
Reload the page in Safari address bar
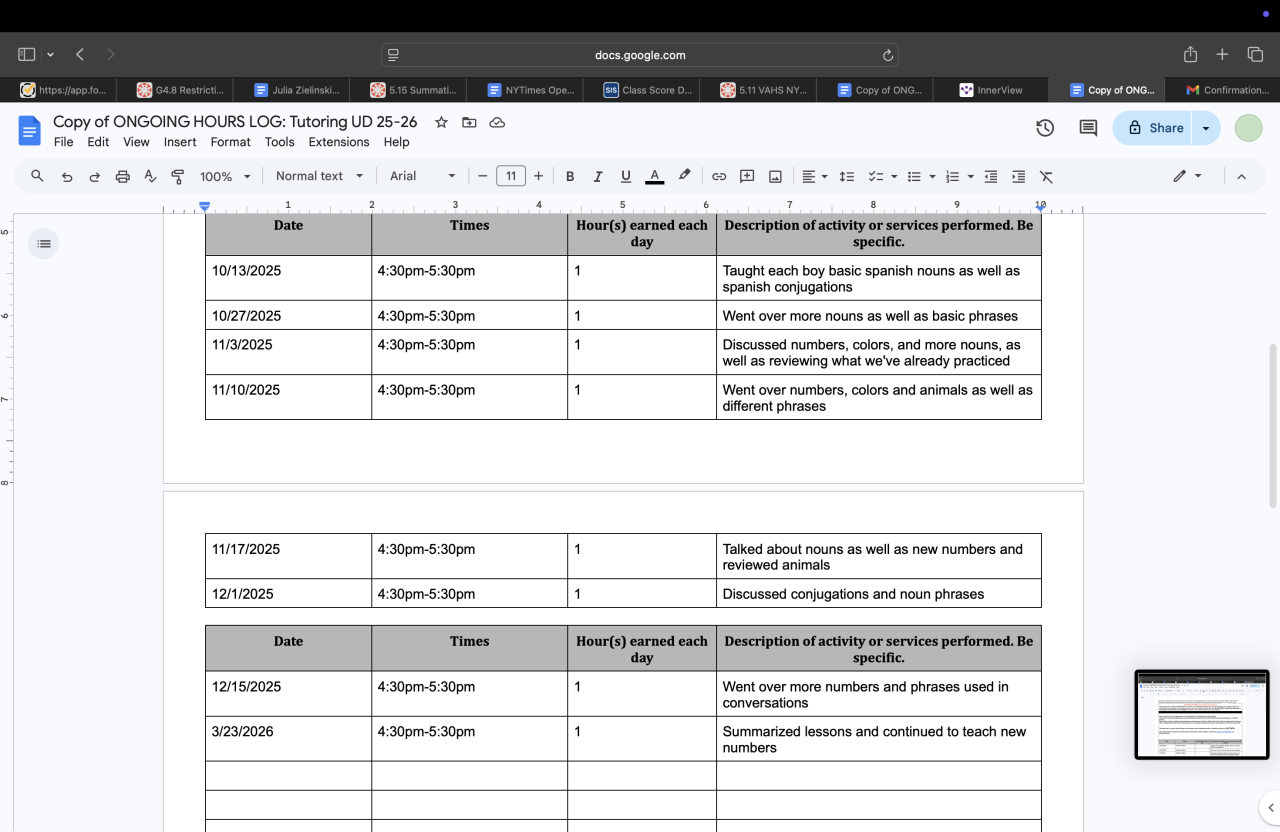point(887,55)
